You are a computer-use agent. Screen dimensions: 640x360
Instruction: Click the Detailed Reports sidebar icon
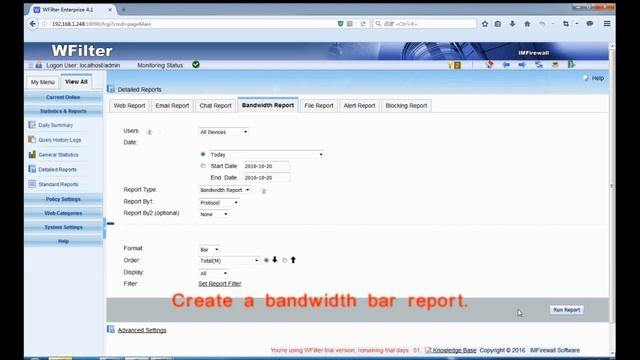(x=32, y=169)
